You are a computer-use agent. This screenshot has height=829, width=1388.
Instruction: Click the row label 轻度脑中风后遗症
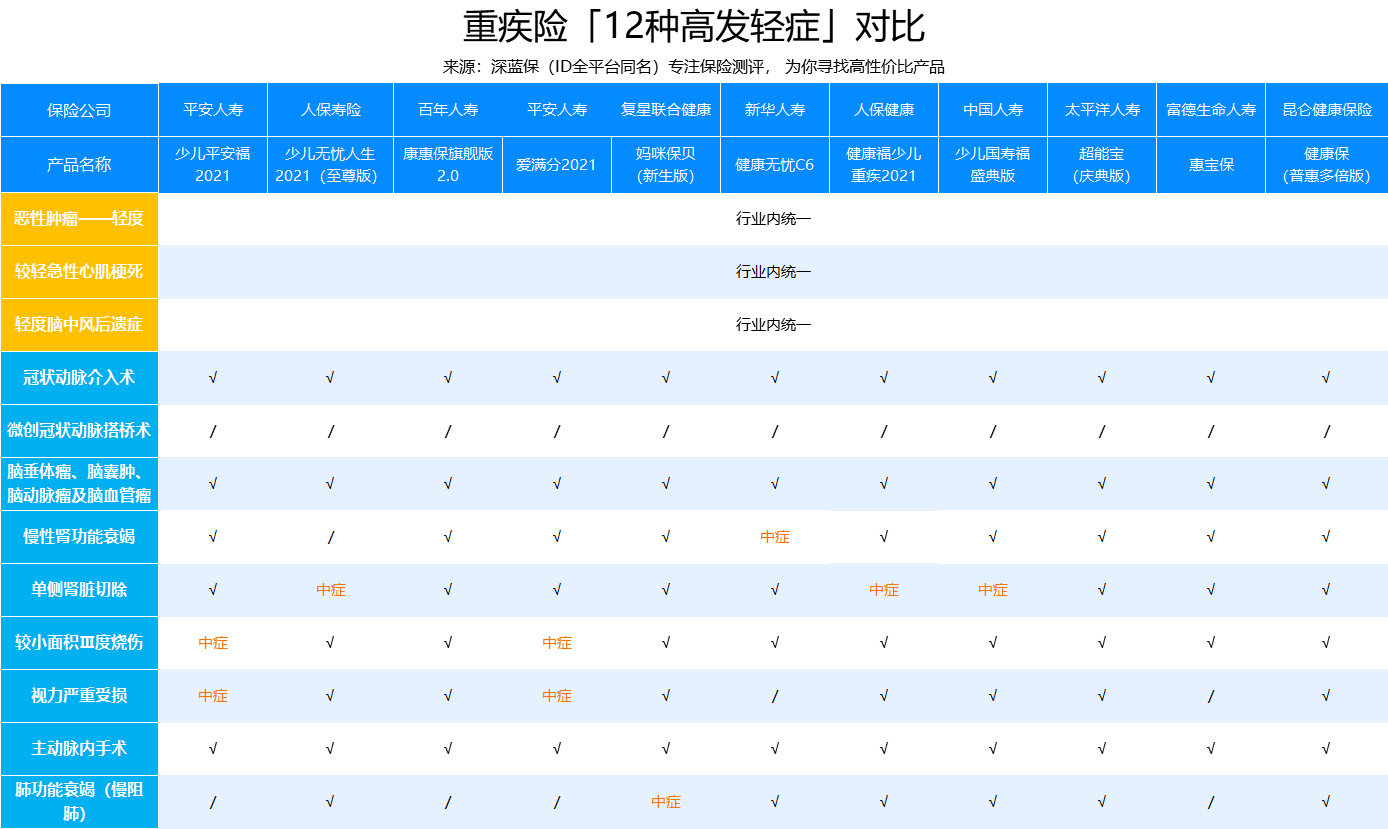click(x=79, y=325)
